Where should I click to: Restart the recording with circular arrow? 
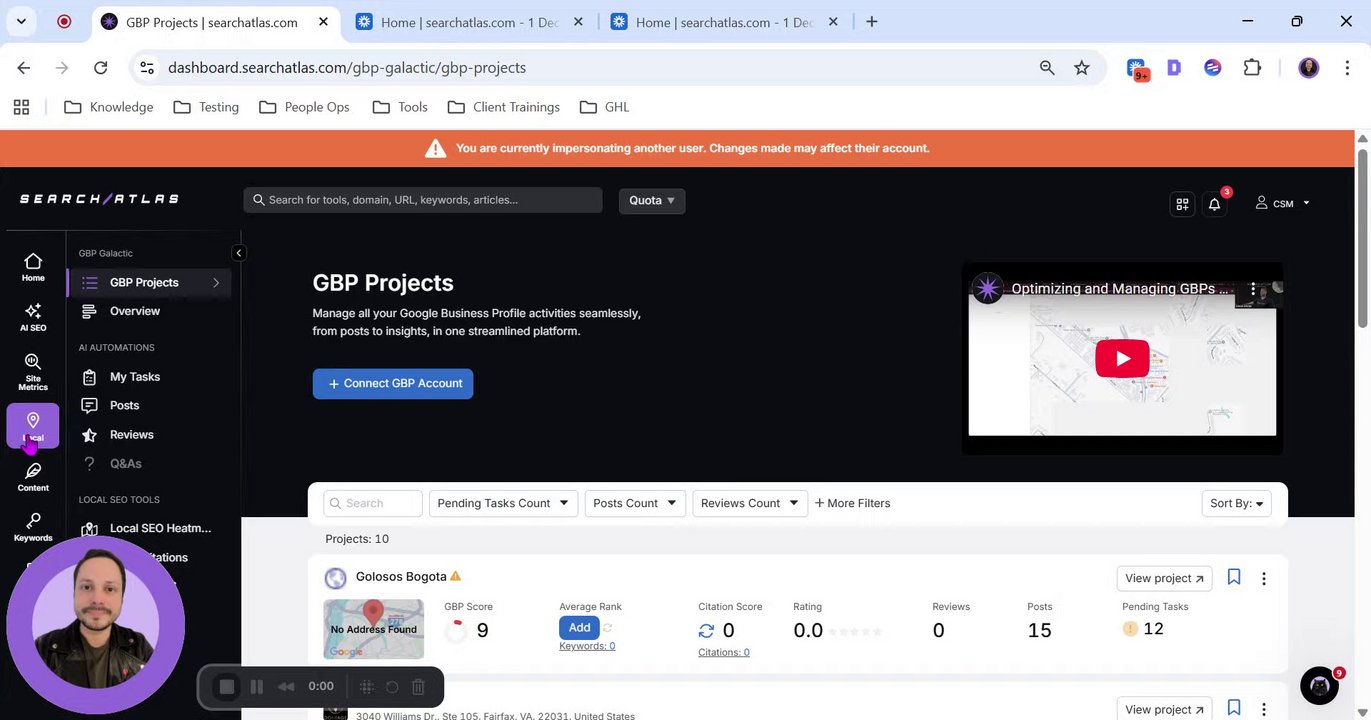392,686
